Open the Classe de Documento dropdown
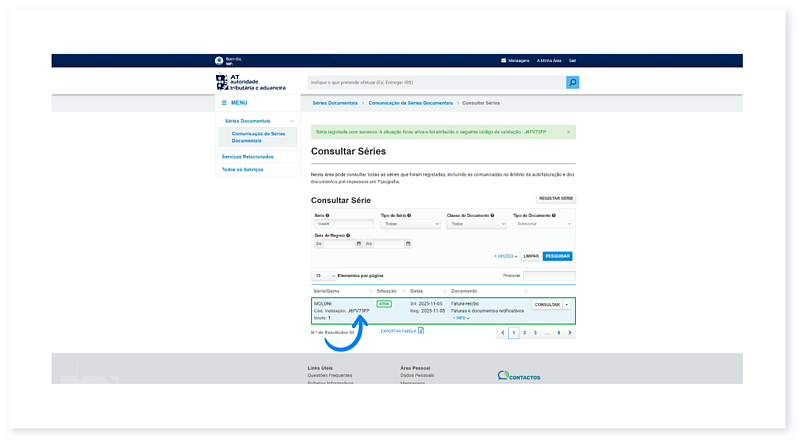This screenshot has width=800, height=443. tap(476, 224)
